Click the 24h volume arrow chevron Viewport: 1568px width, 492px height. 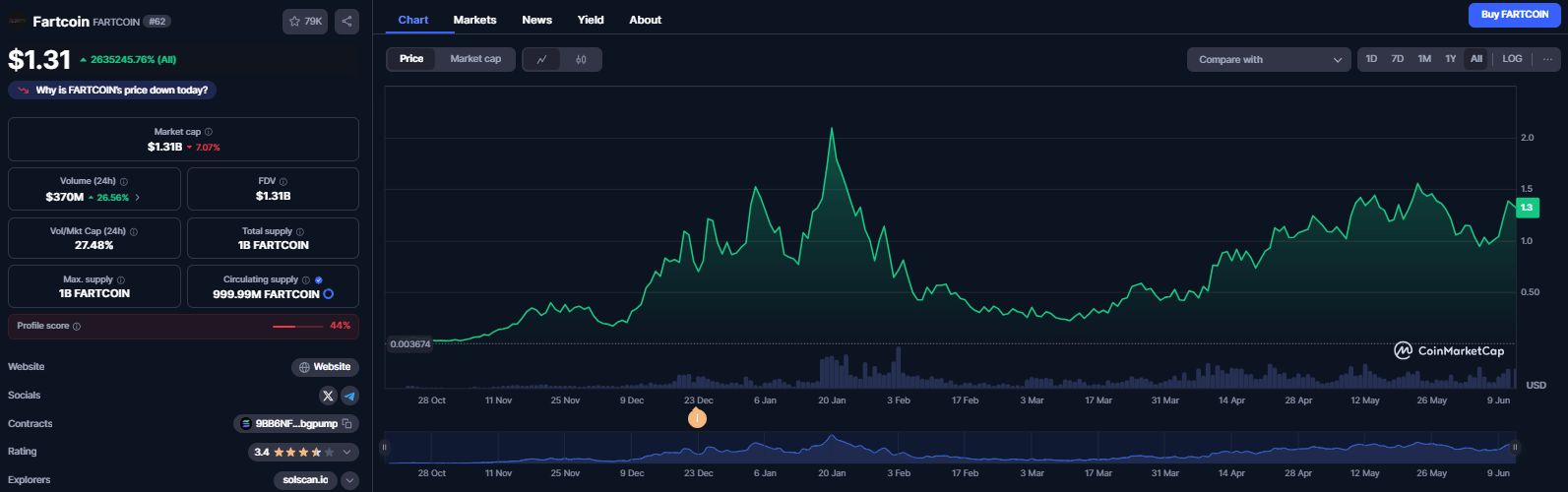137,197
